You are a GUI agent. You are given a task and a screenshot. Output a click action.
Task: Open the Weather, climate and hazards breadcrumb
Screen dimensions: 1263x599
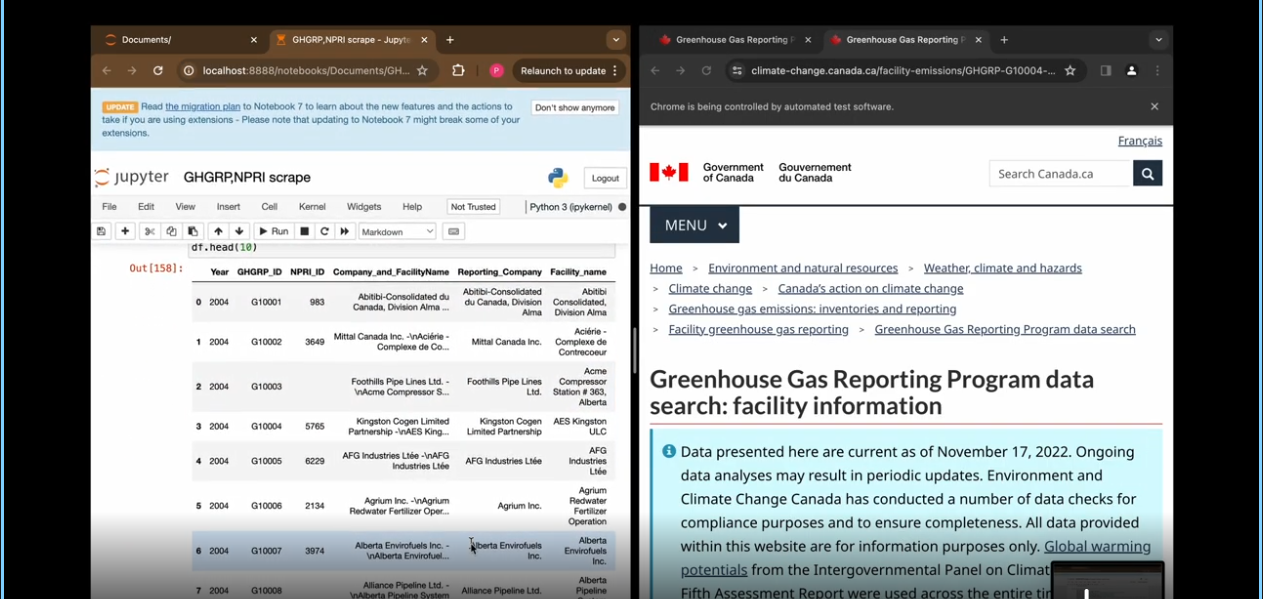(x=1003, y=268)
